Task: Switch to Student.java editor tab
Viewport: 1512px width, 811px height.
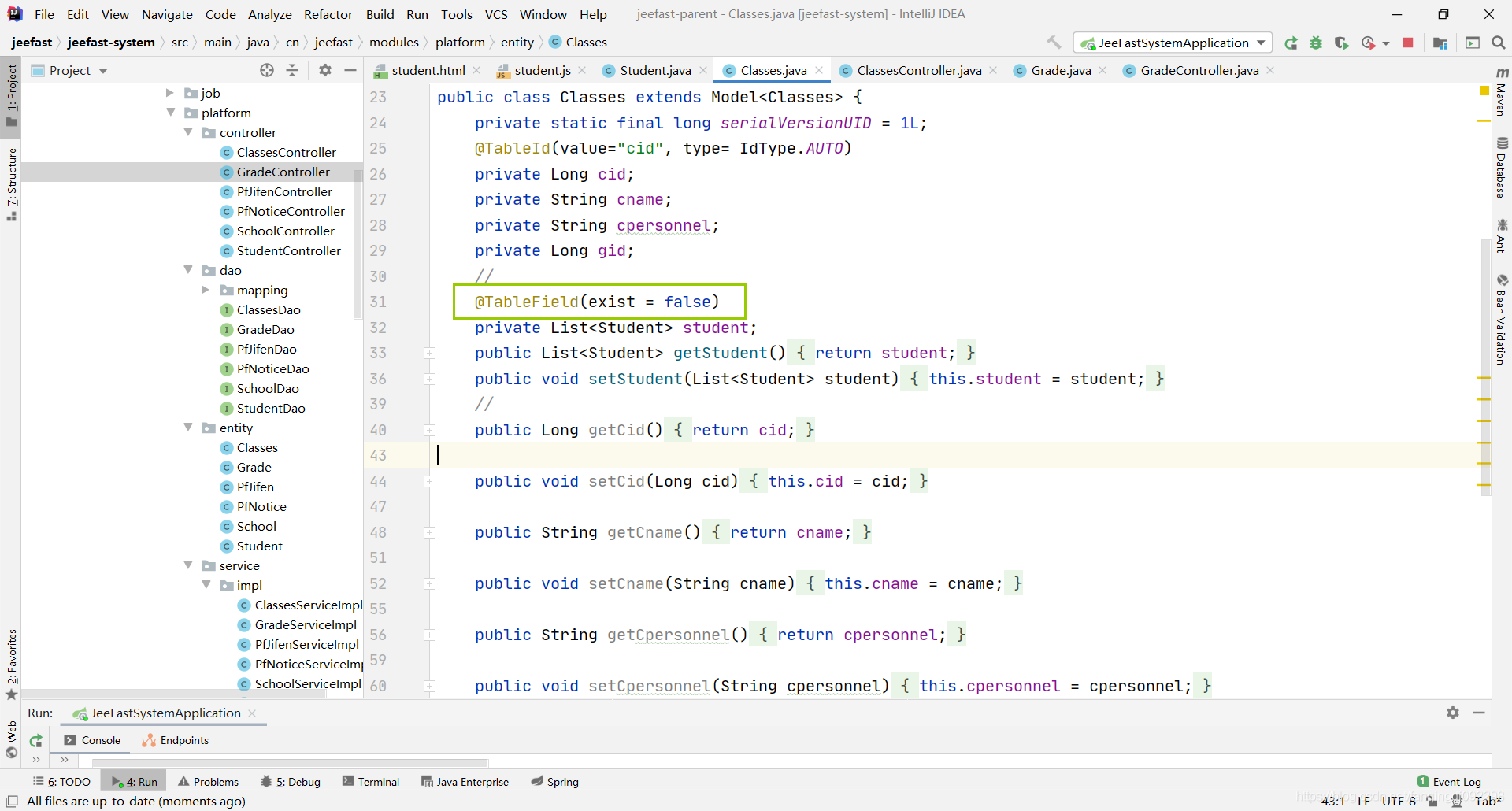Action: pyautogui.click(x=655, y=70)
